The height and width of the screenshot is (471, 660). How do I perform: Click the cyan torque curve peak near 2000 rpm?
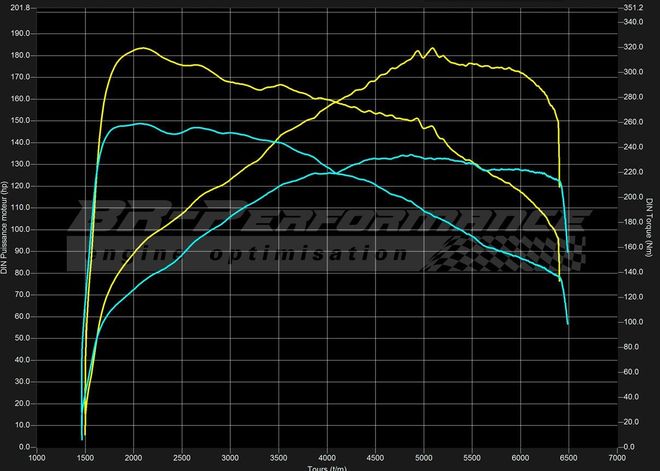[140, 124]
